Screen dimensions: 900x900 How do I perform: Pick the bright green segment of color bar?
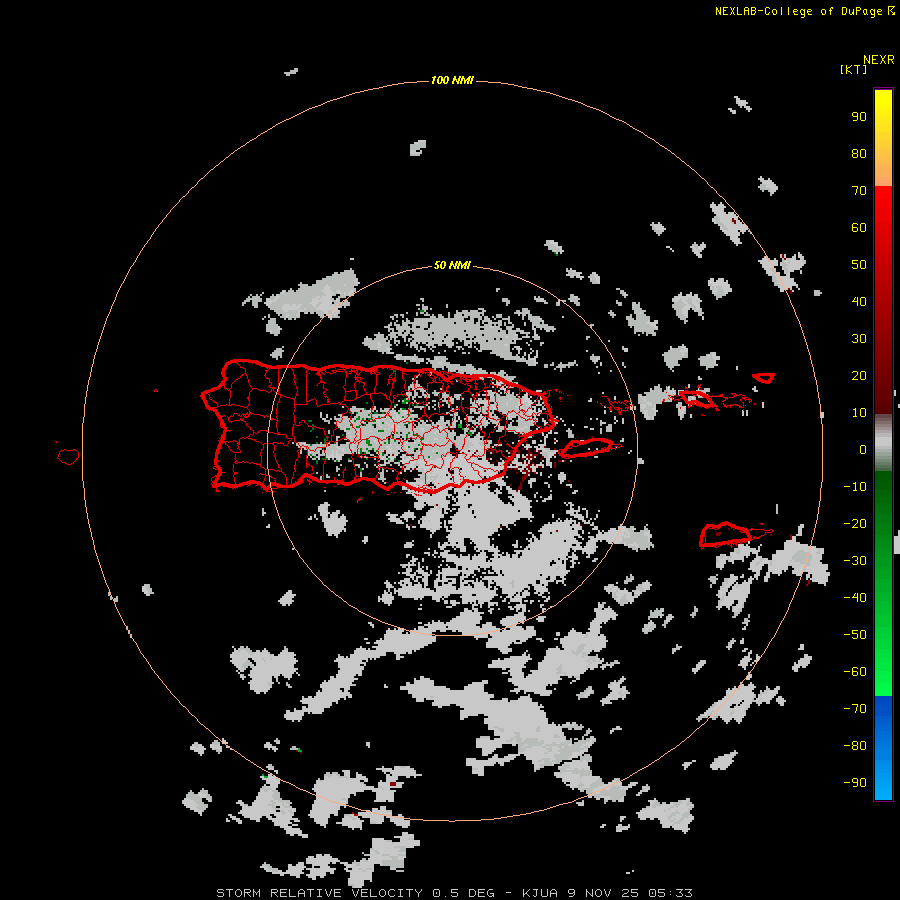[883, 583]
